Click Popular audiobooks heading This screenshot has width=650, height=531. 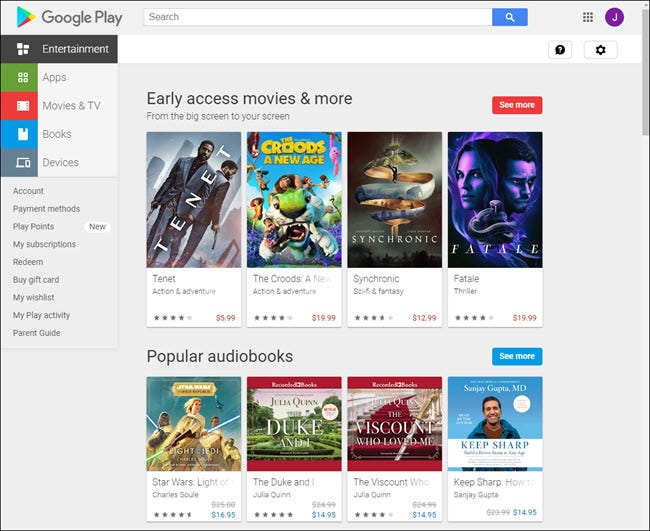220,356
